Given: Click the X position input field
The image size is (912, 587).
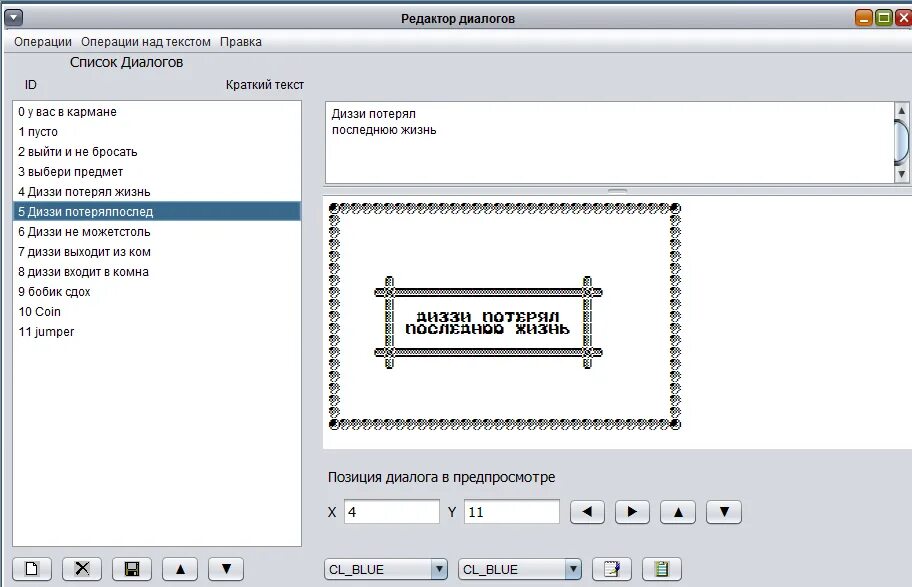Looking at the screenshot, I should coord(392,512).
